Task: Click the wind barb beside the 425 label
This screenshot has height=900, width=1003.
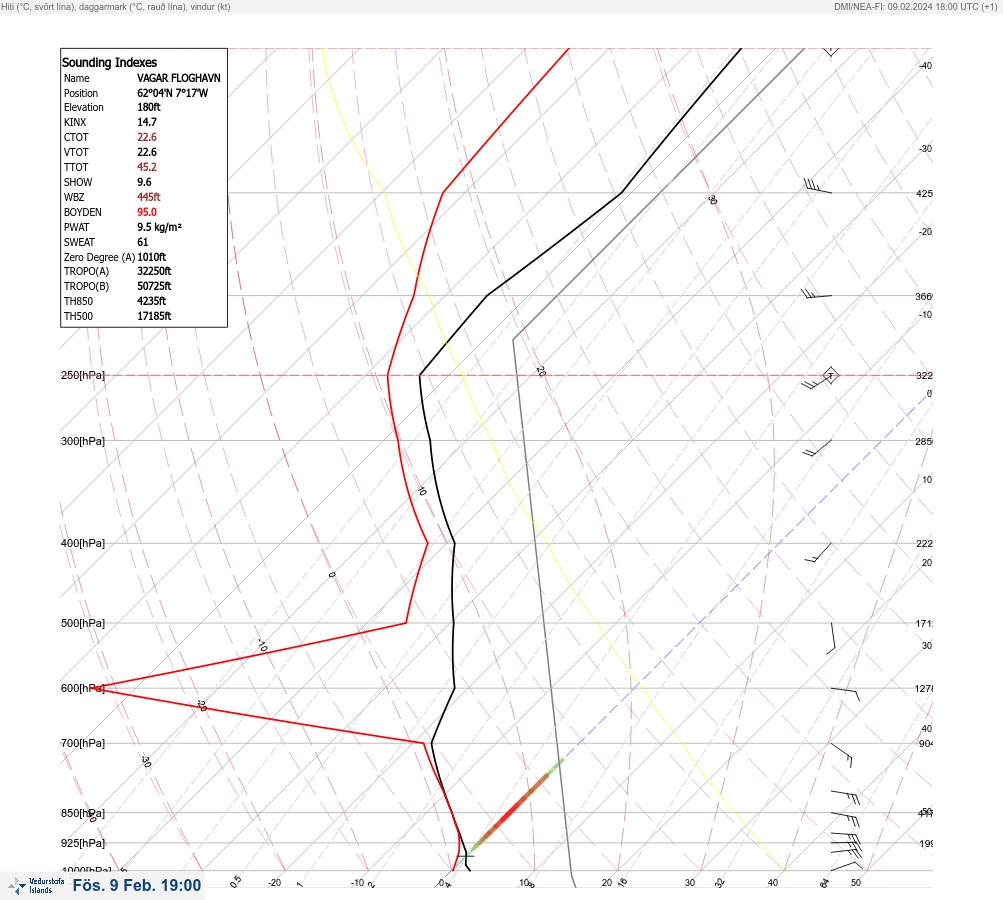Action: click(x=817, y=186)
